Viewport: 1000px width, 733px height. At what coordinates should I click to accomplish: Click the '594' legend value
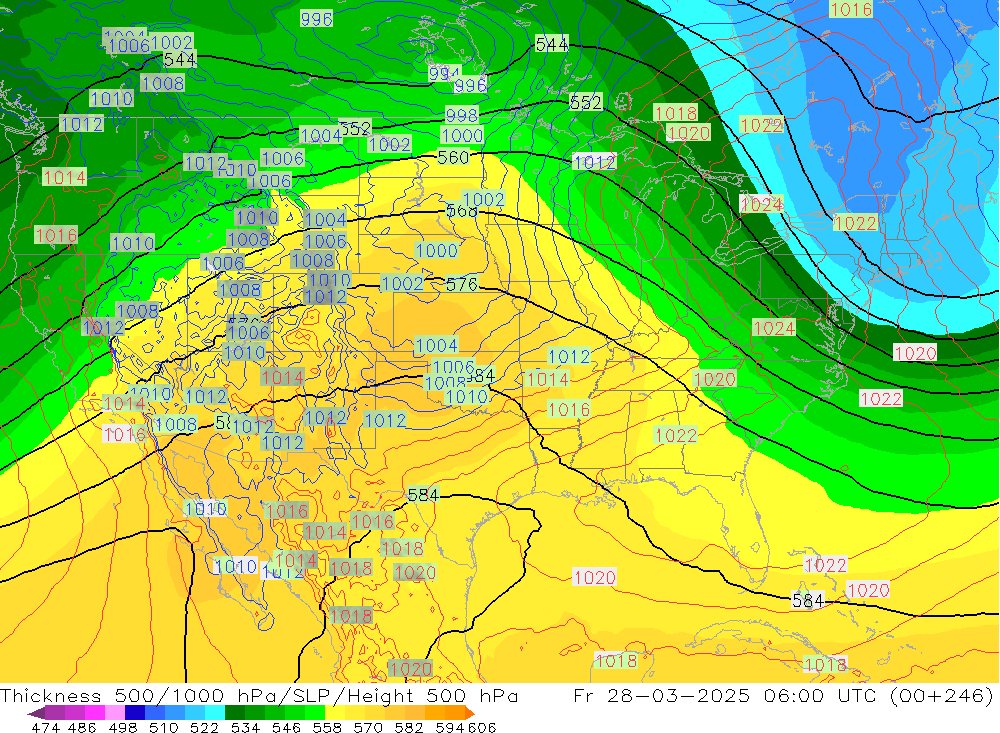[x=450, y=727]
